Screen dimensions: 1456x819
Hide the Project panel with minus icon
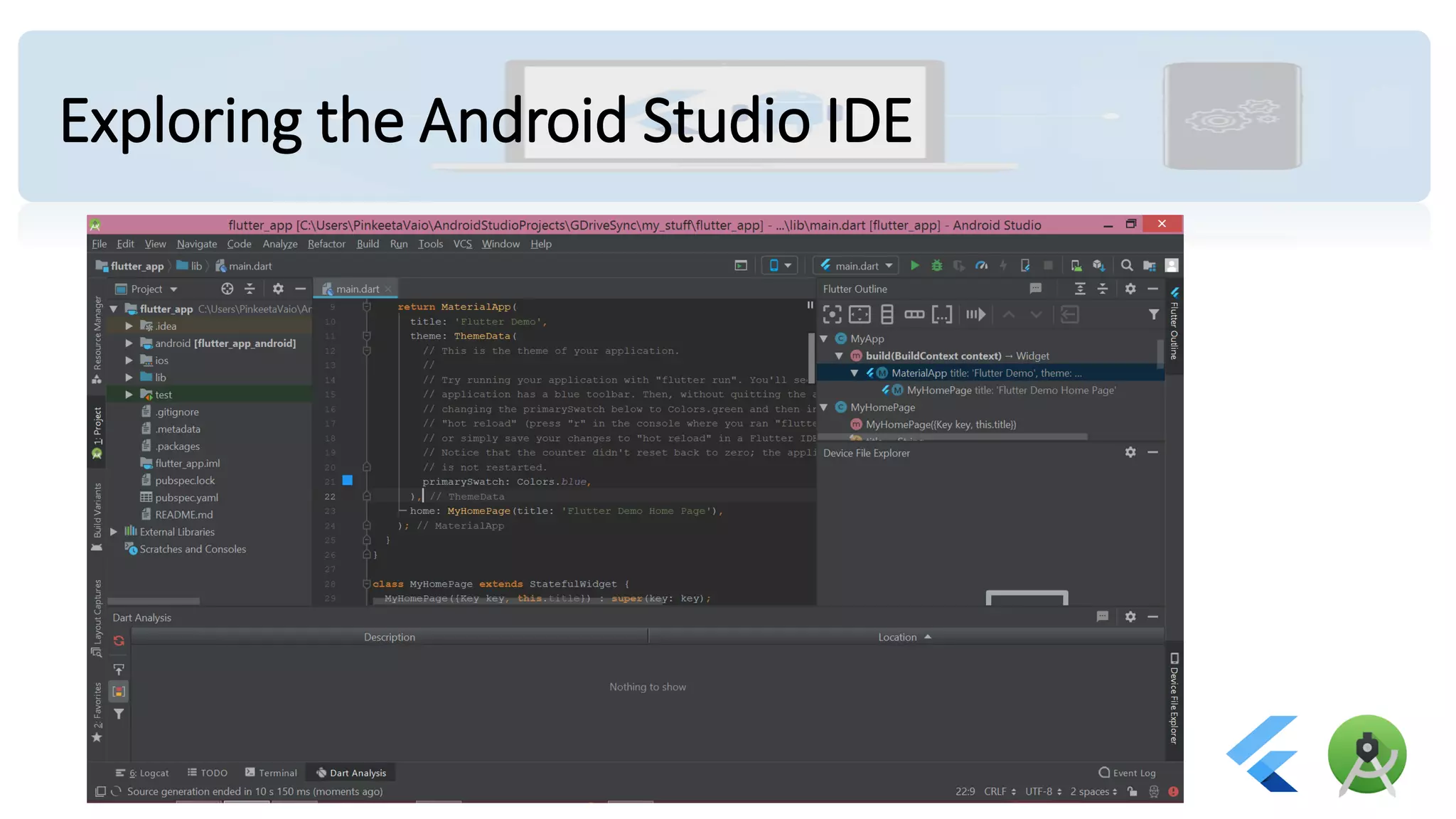(x=300, y=289)
